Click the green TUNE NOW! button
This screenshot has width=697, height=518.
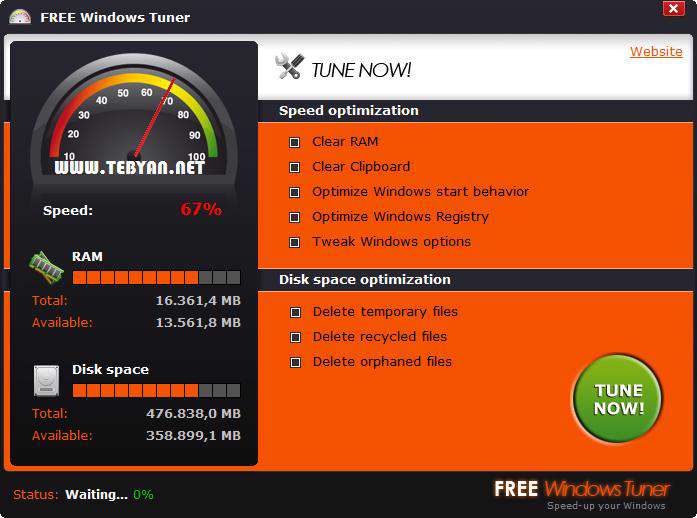618,399
